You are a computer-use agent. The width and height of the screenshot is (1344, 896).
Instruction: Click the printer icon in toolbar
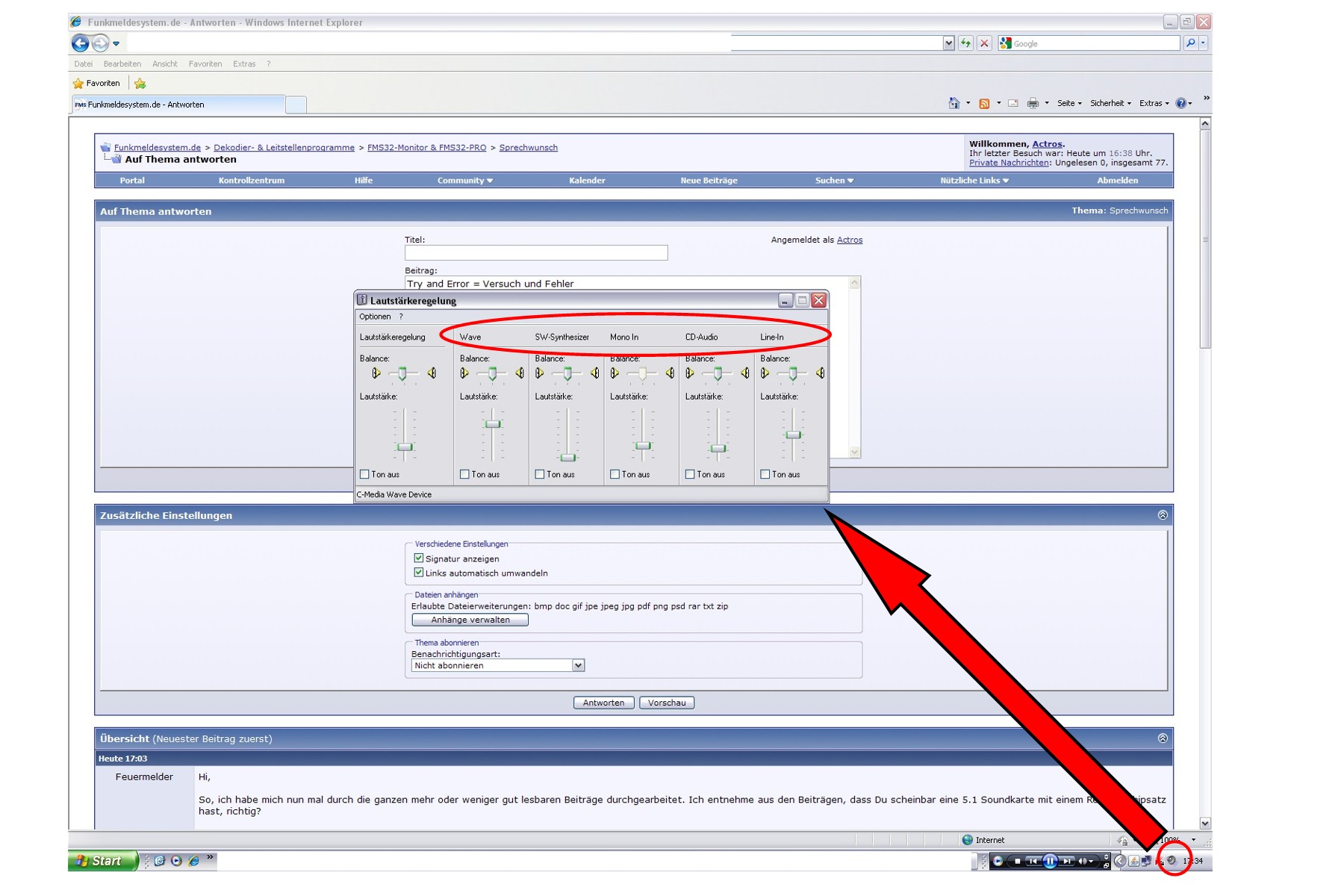tap(1033, 104)
